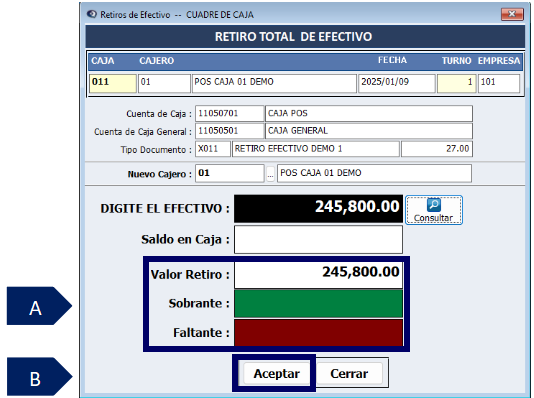This screenshot has width=534, height=398.
Task: Click the Empresa field 101
Action: [x=499, y=83]
